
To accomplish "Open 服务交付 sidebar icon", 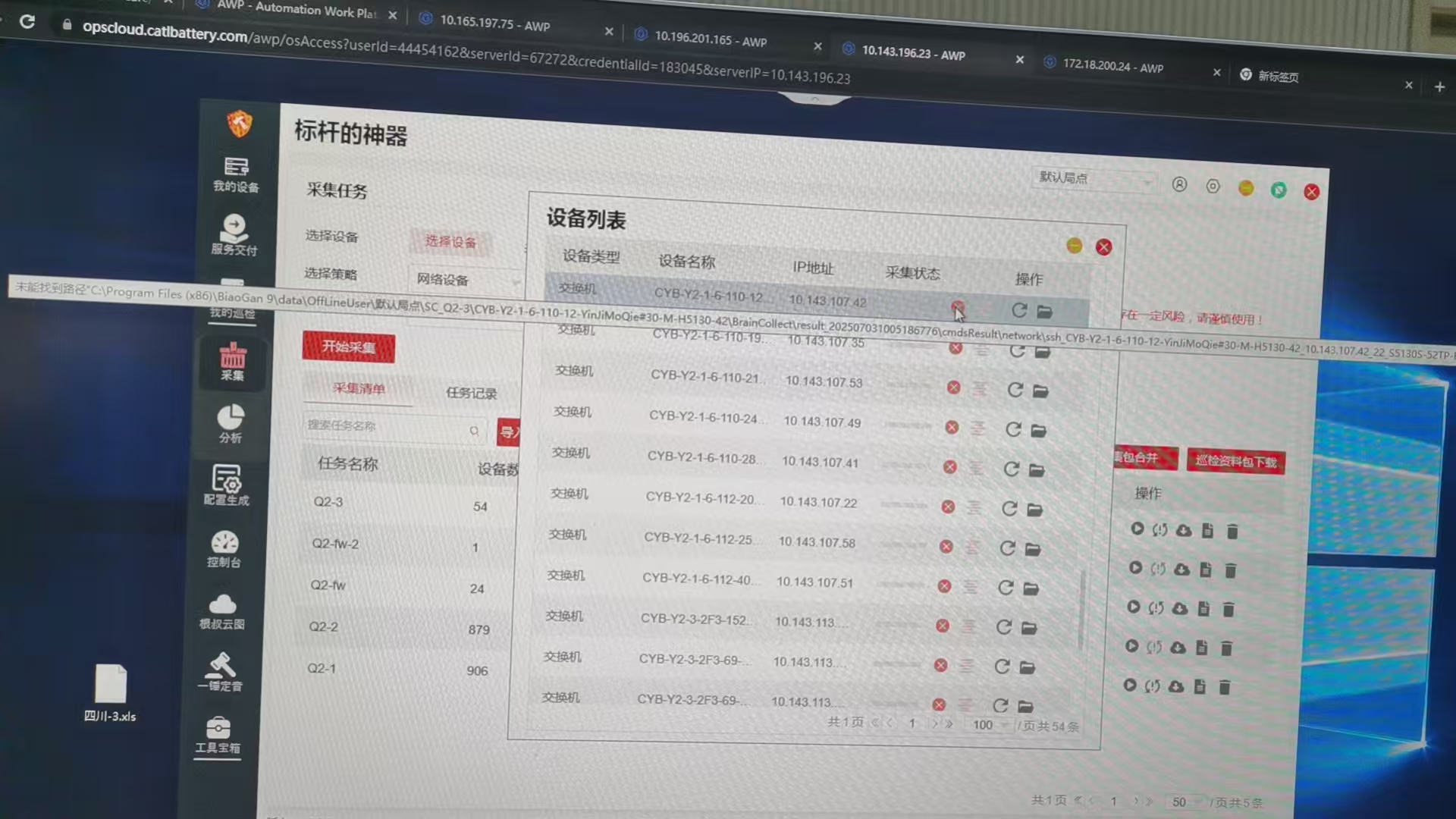I will 234,235.
